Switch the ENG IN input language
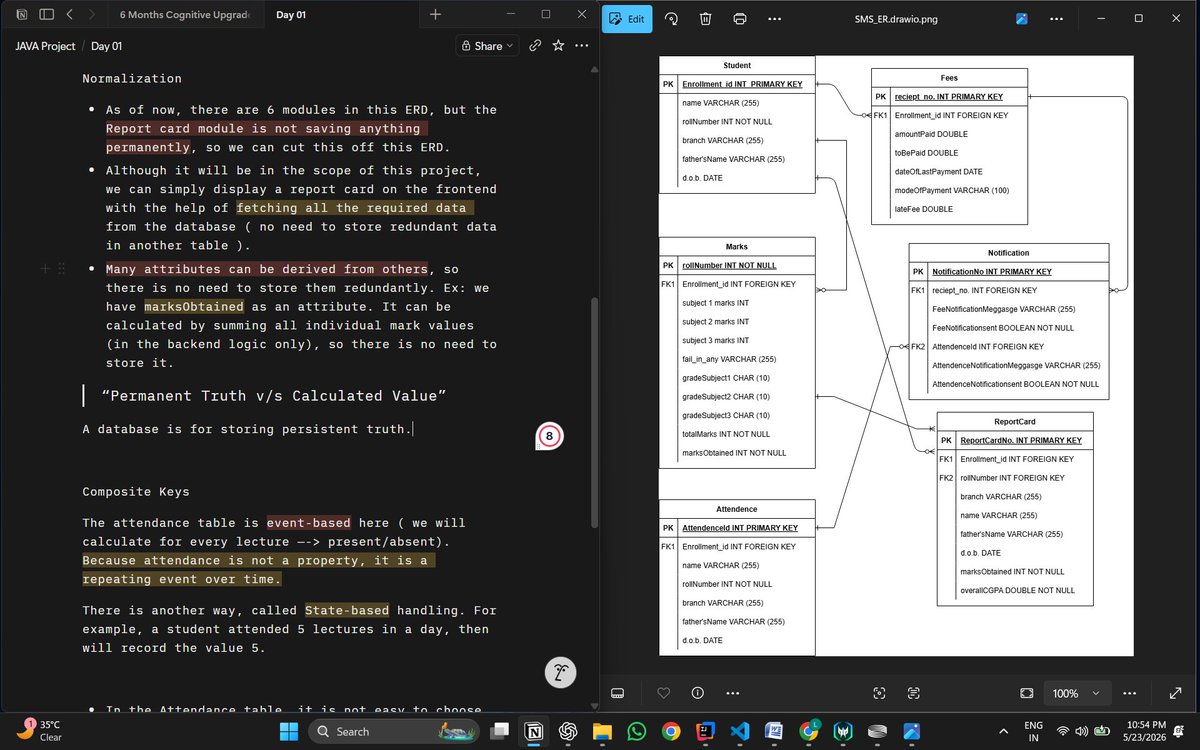Image resolution: width=1200 pixels, height=750 pixels. click(1033, 731)
